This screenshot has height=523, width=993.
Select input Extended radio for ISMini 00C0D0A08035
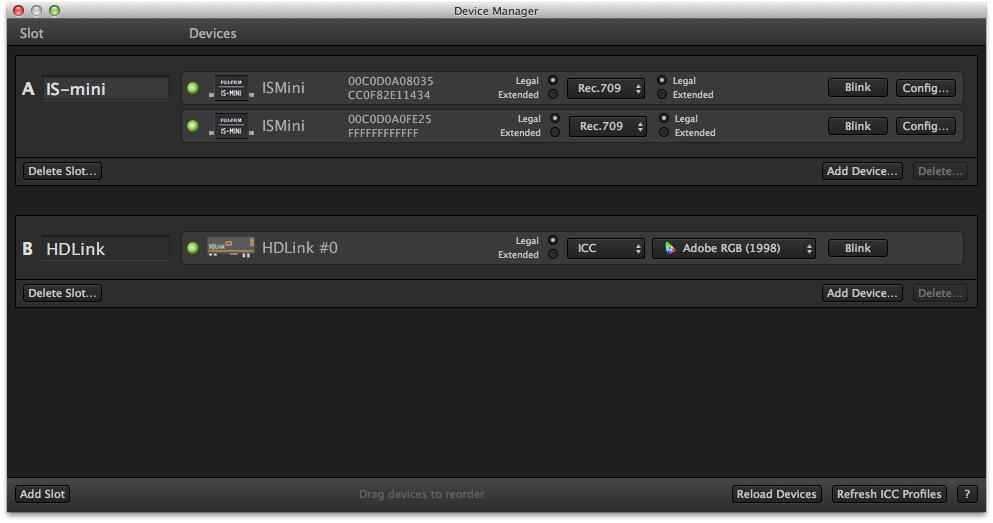[553, 94]
